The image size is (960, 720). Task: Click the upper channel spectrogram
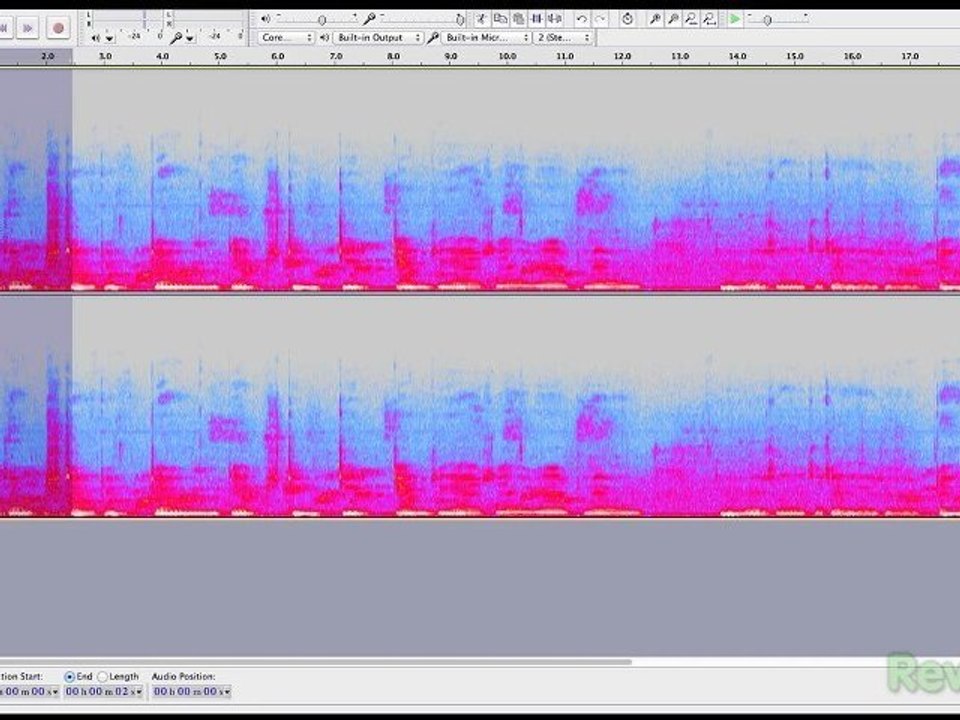(x=480, y=179)
